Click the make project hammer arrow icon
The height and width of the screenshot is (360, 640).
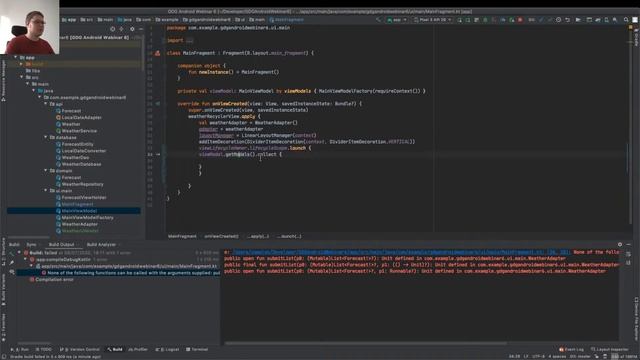(x=379, y=20)
